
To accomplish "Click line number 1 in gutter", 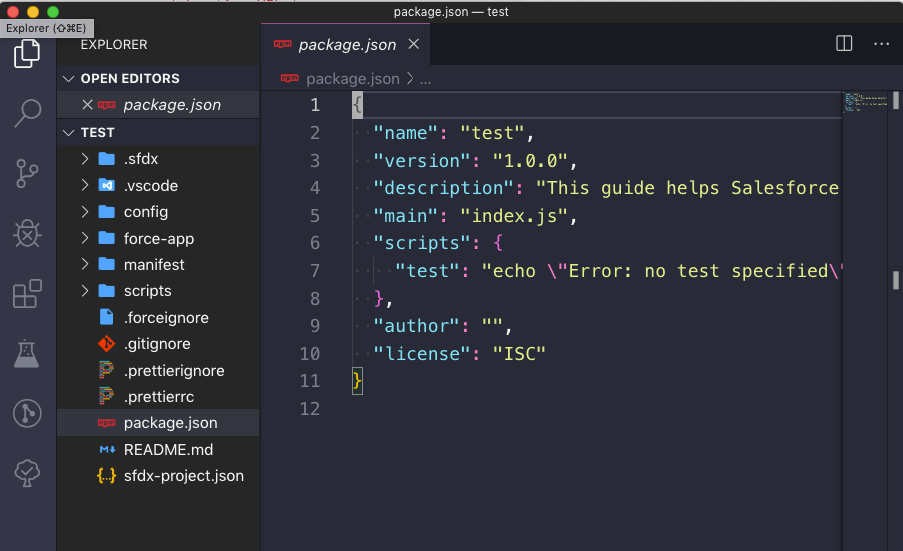I will pyautogui.click(x=315, y=105).
